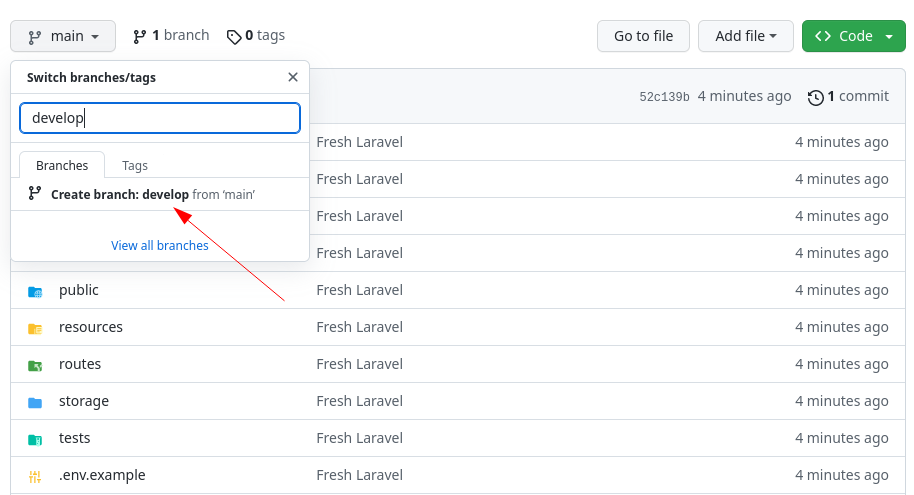Viewport: 914px width, 495px height.
Task: Click the commit history clock icon
Action: click(815, 97)
